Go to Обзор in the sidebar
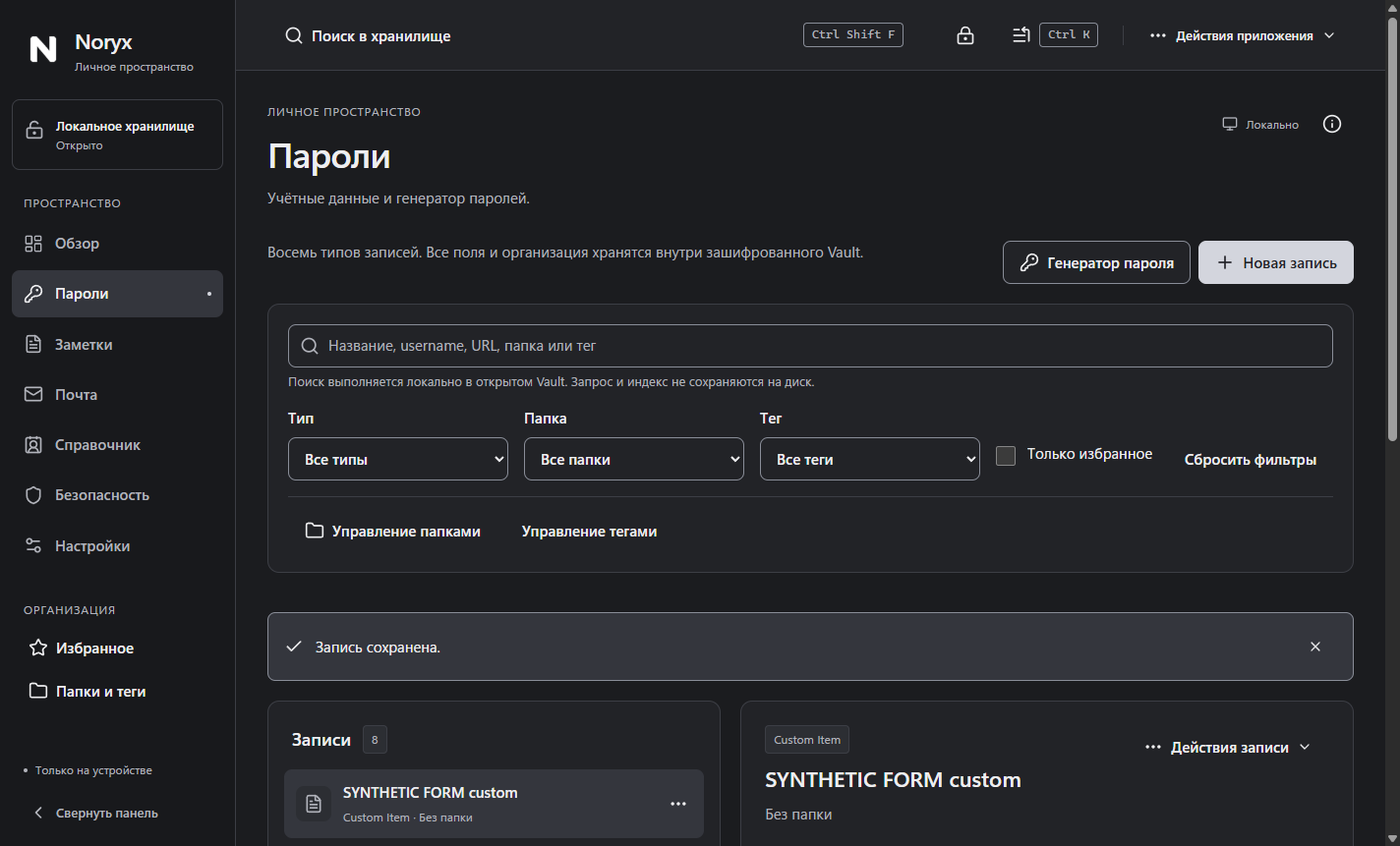Image resolution: width=1400 pixels, height=846 pixels. pyautogui.click(x=117, y=244)
